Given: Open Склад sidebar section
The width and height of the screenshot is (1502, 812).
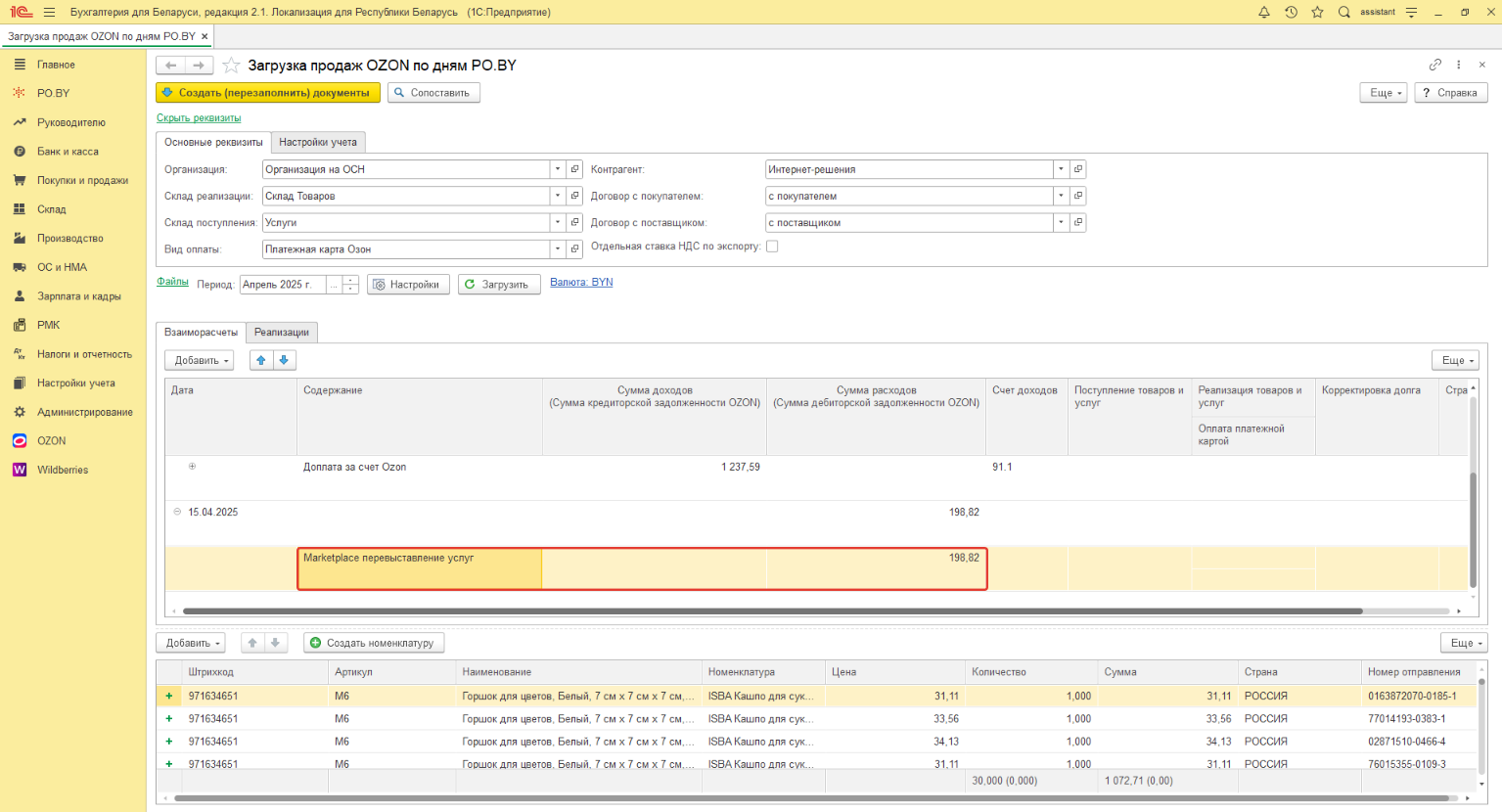Looking at the screenshot, I should coord(51,209).
